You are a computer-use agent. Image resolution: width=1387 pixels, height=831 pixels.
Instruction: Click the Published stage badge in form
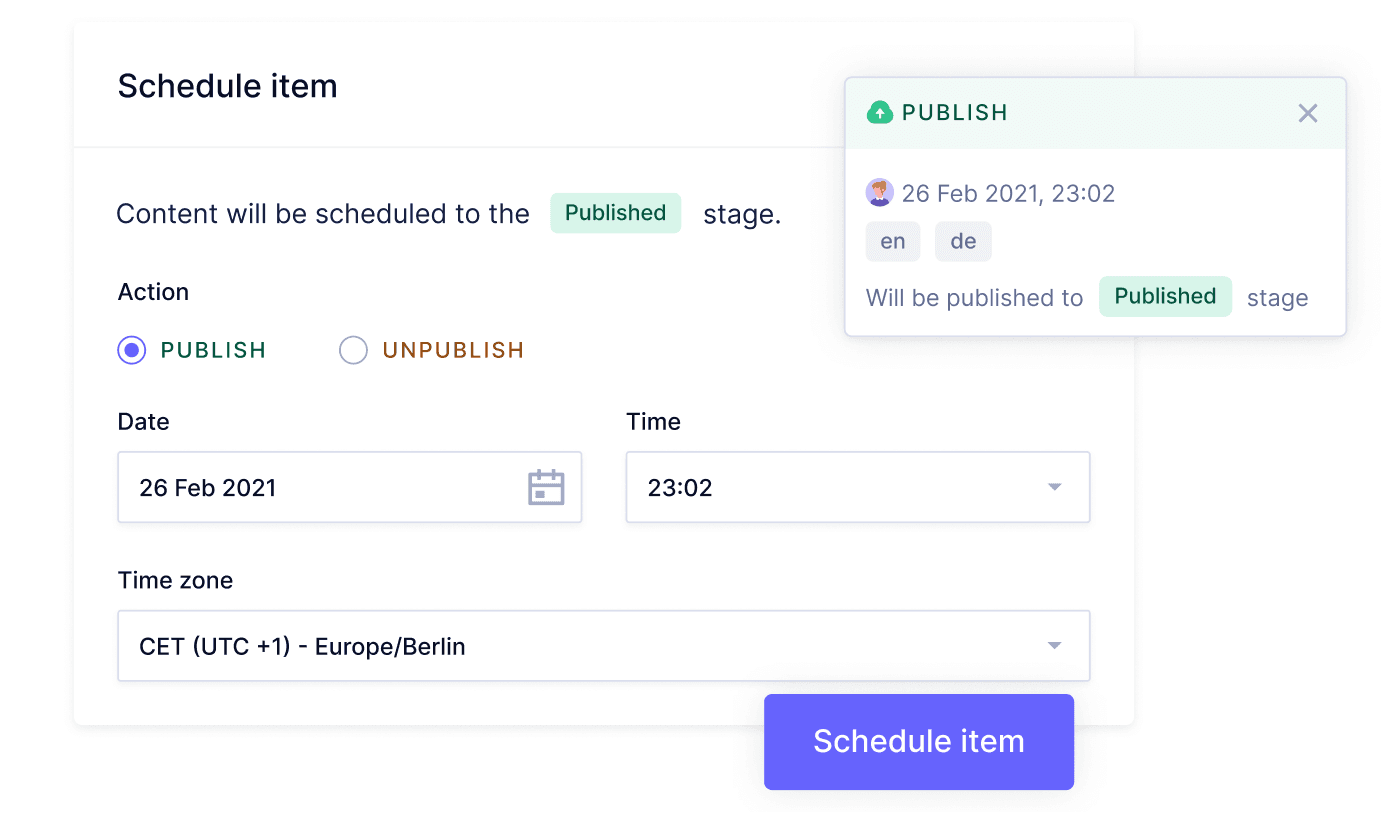point(615,213)
